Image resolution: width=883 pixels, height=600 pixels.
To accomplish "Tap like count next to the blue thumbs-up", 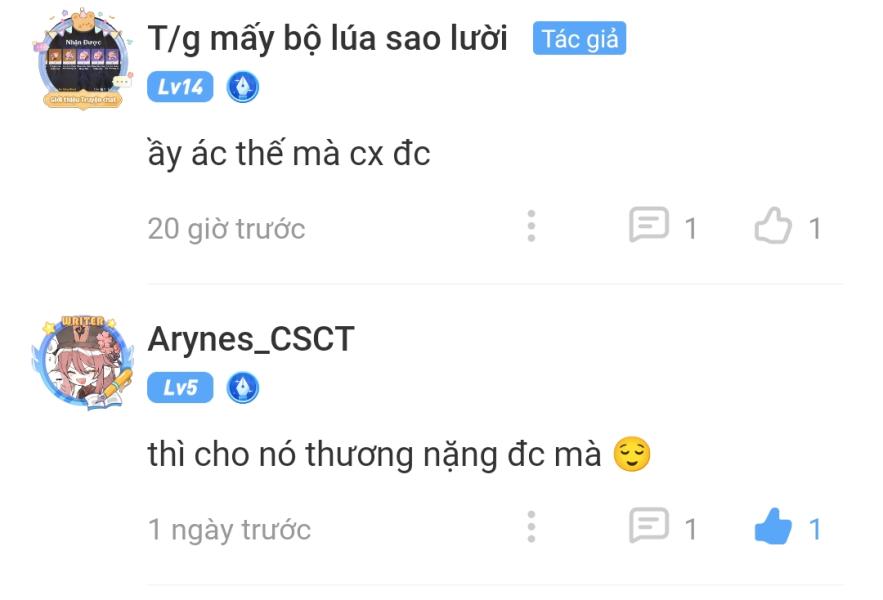I will pyautogui.click(x=814, y=529).
